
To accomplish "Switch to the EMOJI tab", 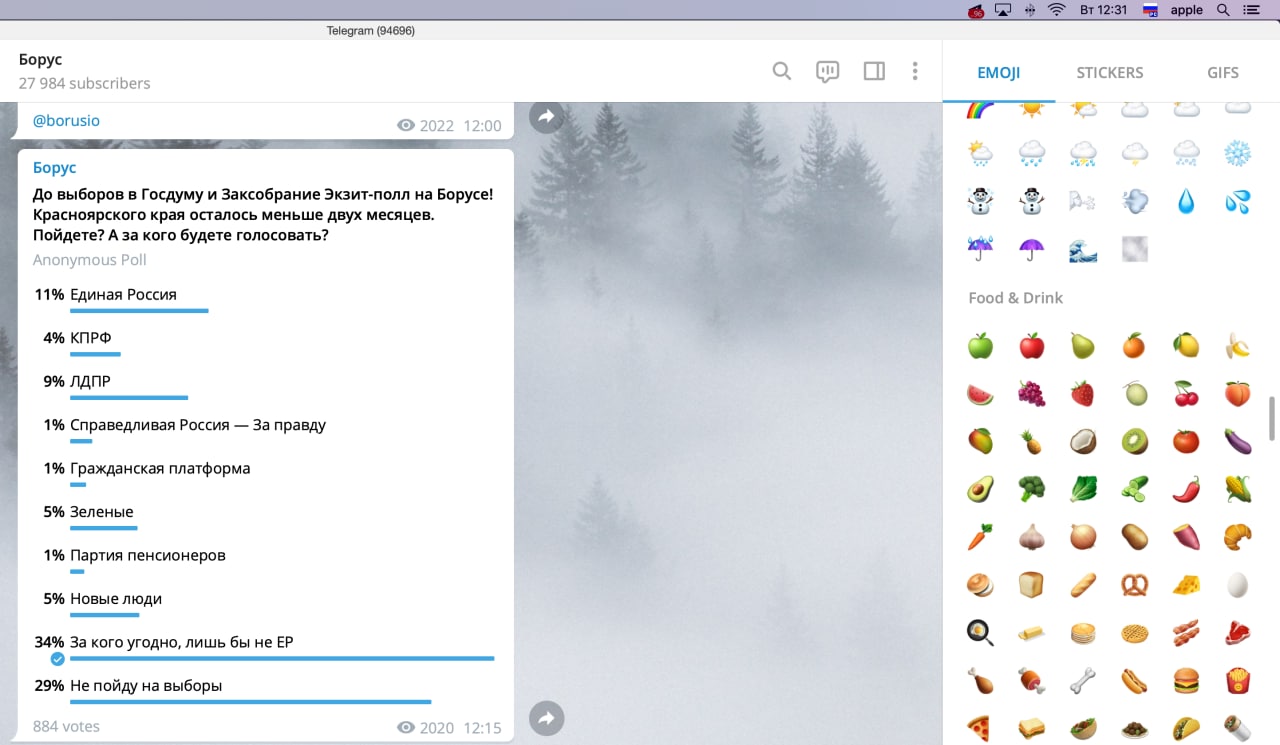I will [998, 72].
